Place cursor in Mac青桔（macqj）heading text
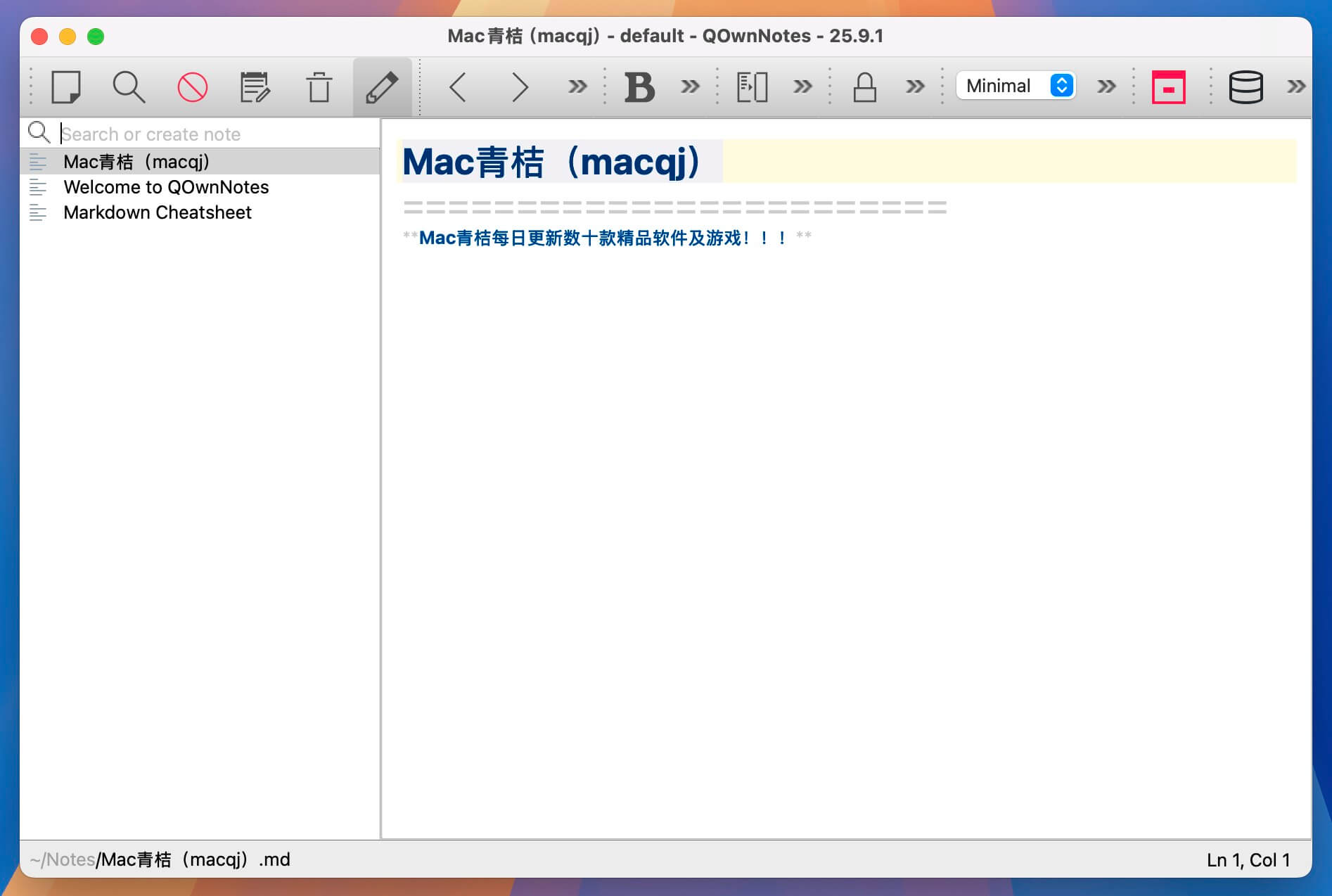The height and width of the screenshot is (896, 1332). pos(552,162)
